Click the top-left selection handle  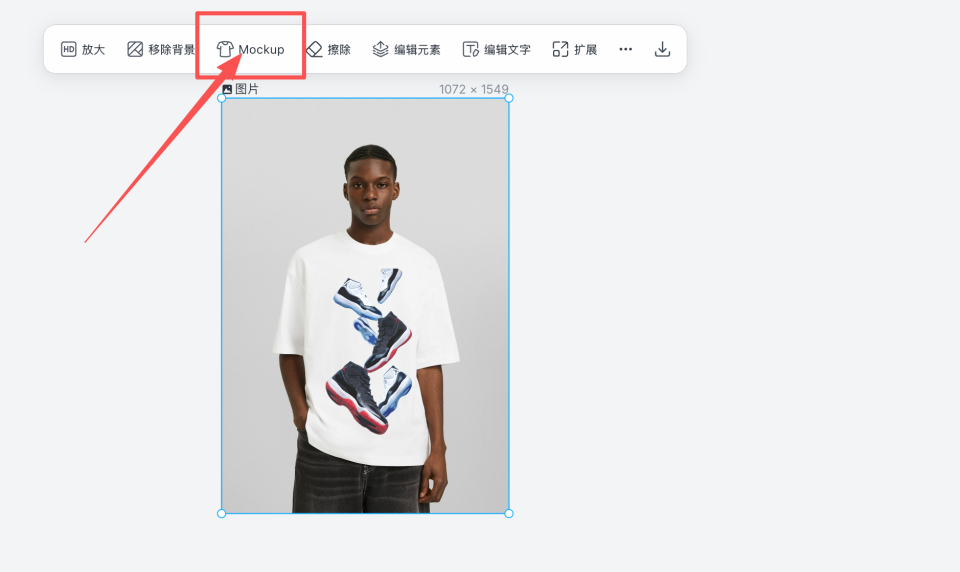222,98
